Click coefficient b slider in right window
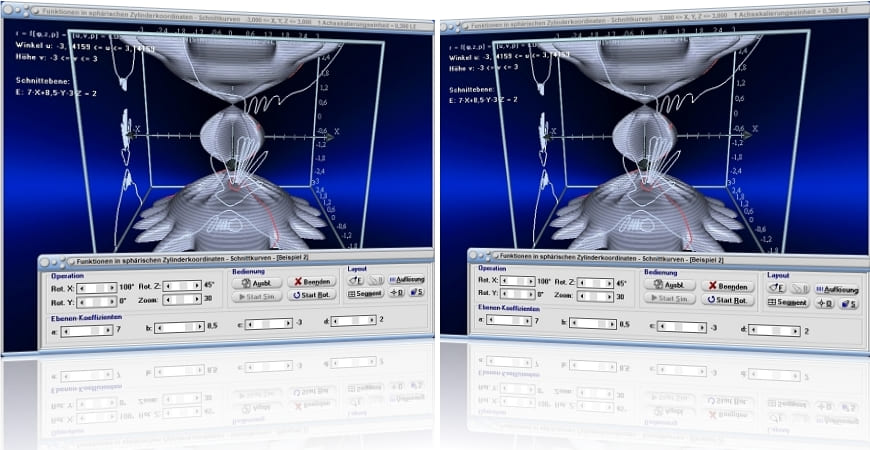Image resolution: width=870 pixels, height=450 pixels. tap(591, 324)
